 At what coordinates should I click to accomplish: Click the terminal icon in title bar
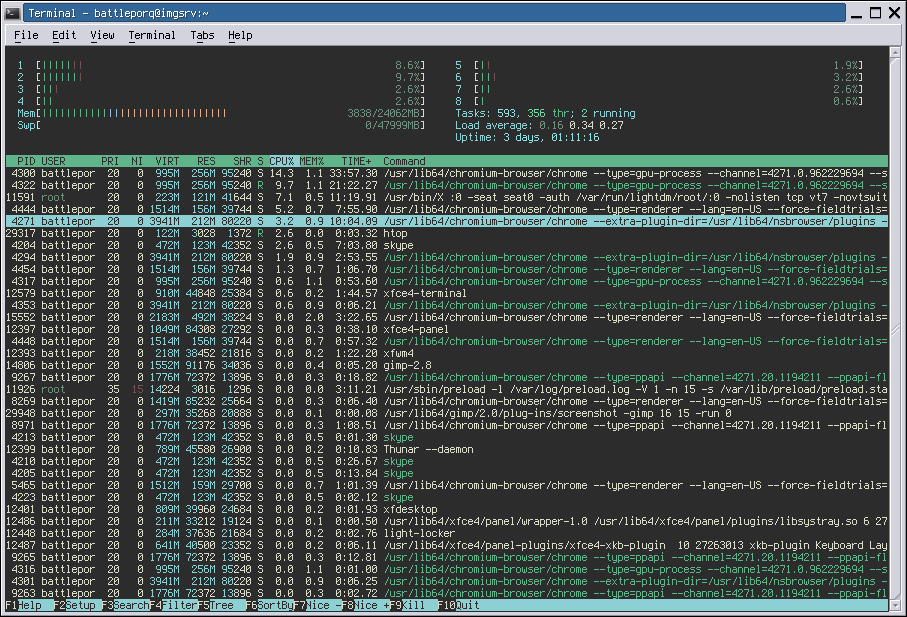click(x=13, y=13)
